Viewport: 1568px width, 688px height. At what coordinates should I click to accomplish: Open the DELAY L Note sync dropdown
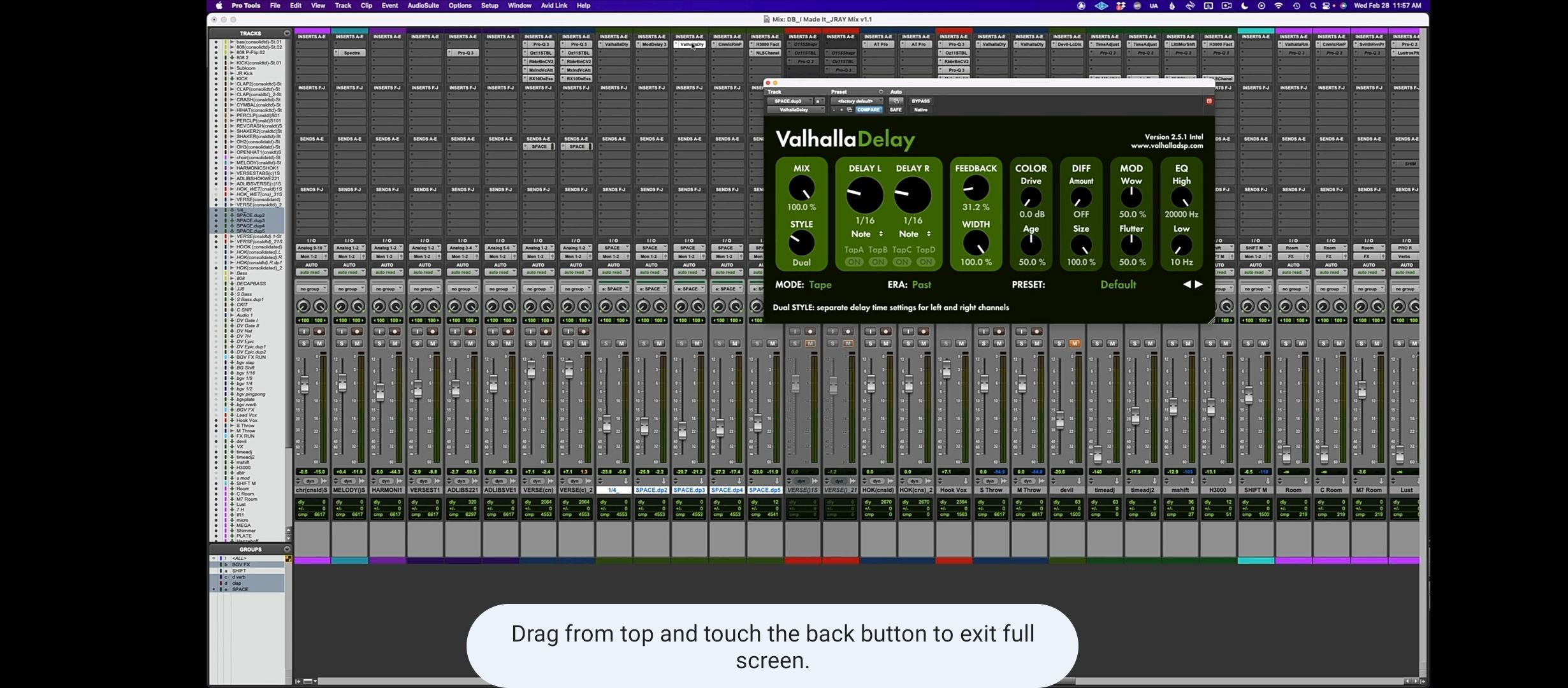867,234
